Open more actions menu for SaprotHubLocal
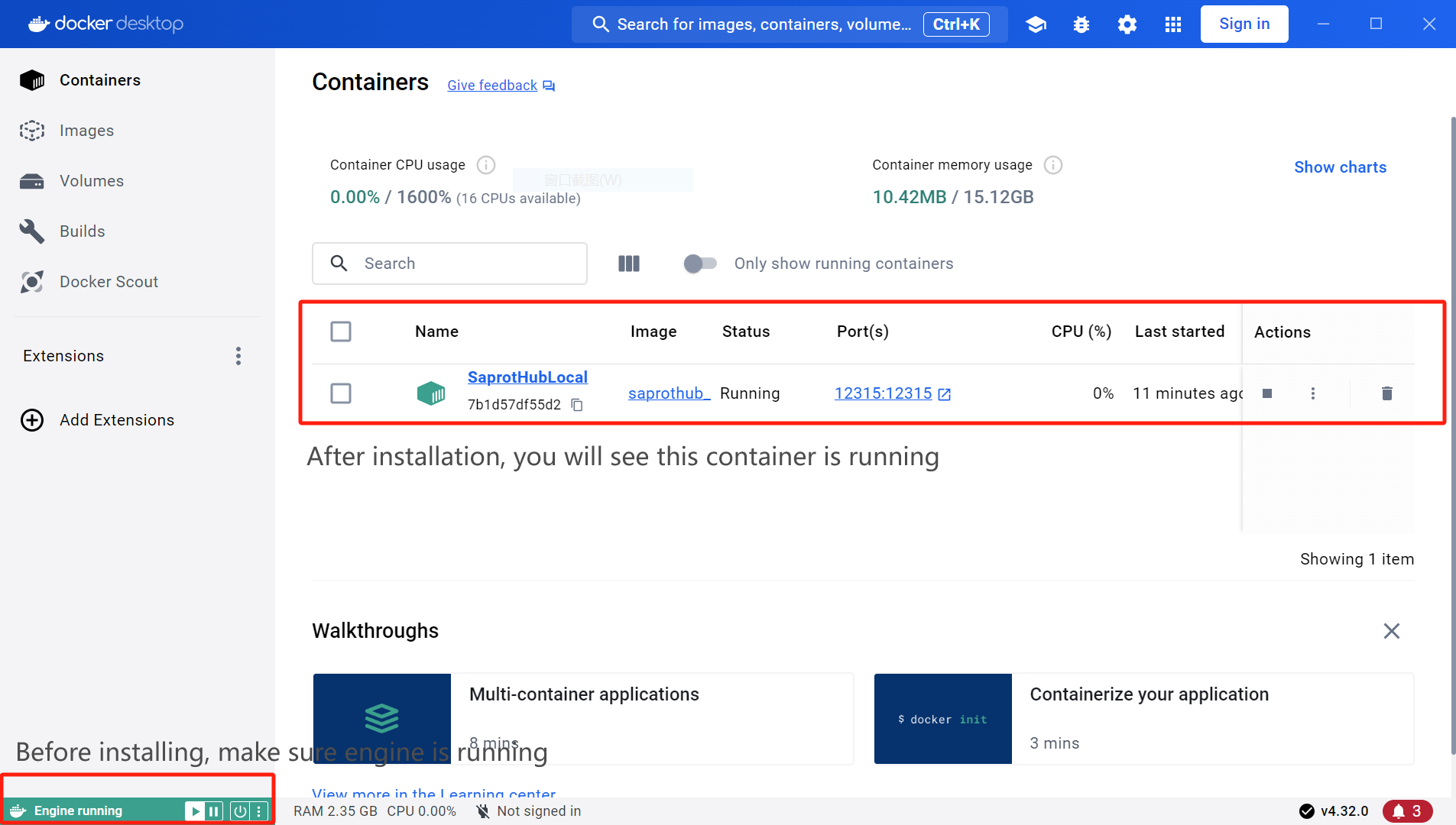 [x=1312, y=393]
